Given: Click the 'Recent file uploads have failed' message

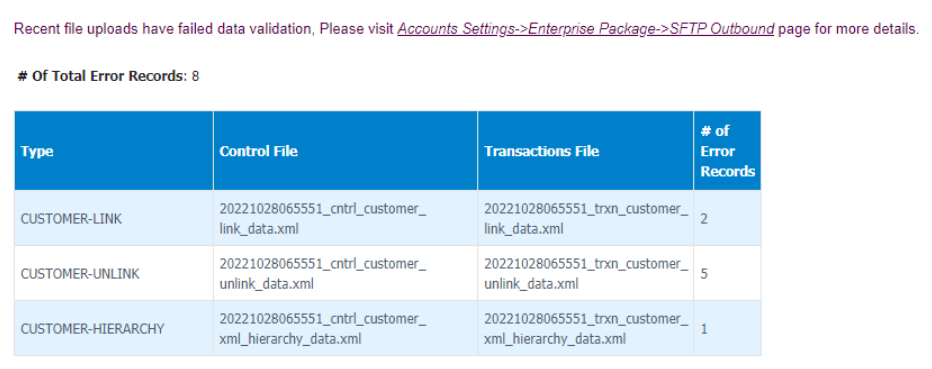Looking at the screenshot, I should tap(466, 29).
